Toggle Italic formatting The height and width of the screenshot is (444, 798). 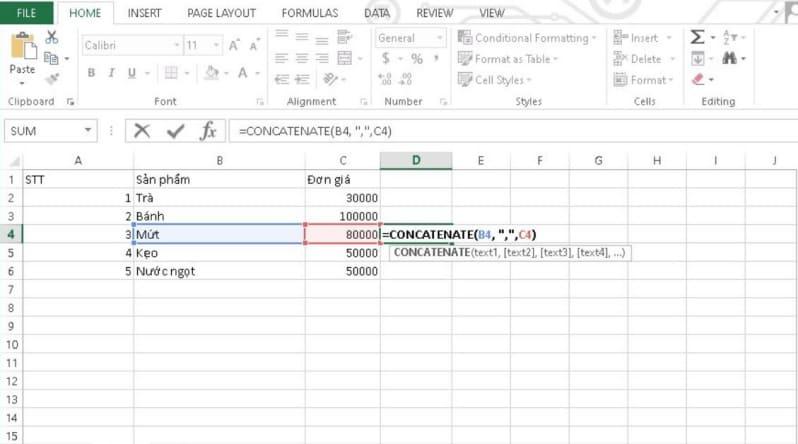(x=111, y=73)
